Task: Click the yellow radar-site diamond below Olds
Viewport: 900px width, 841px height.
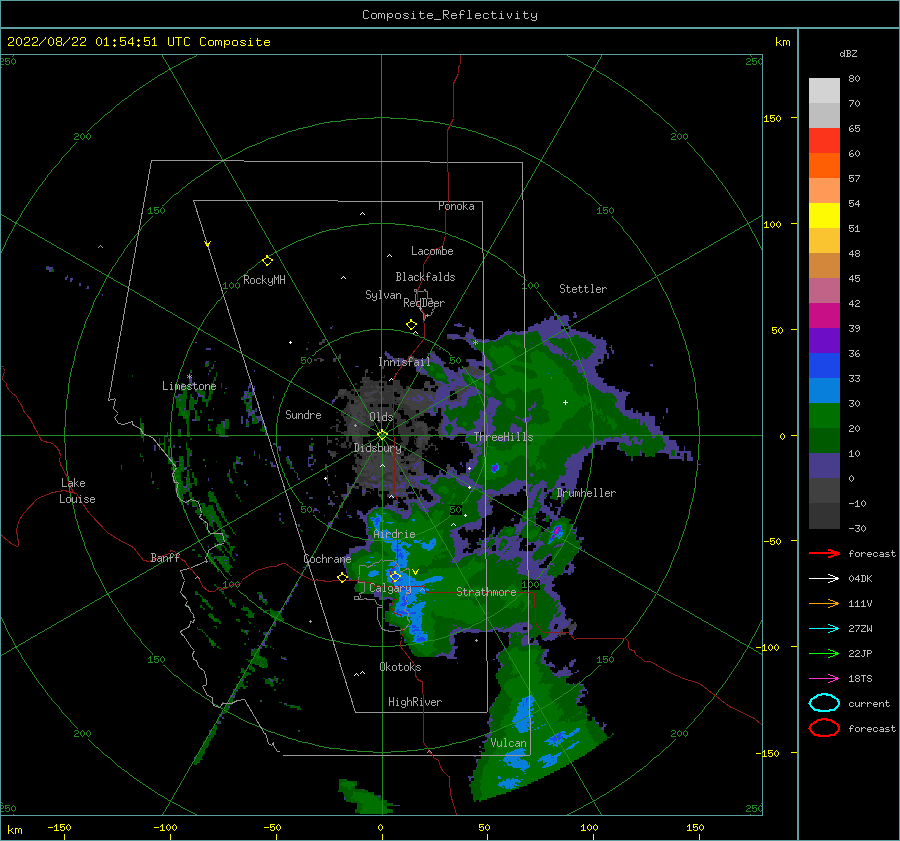Action: point(382,435)
